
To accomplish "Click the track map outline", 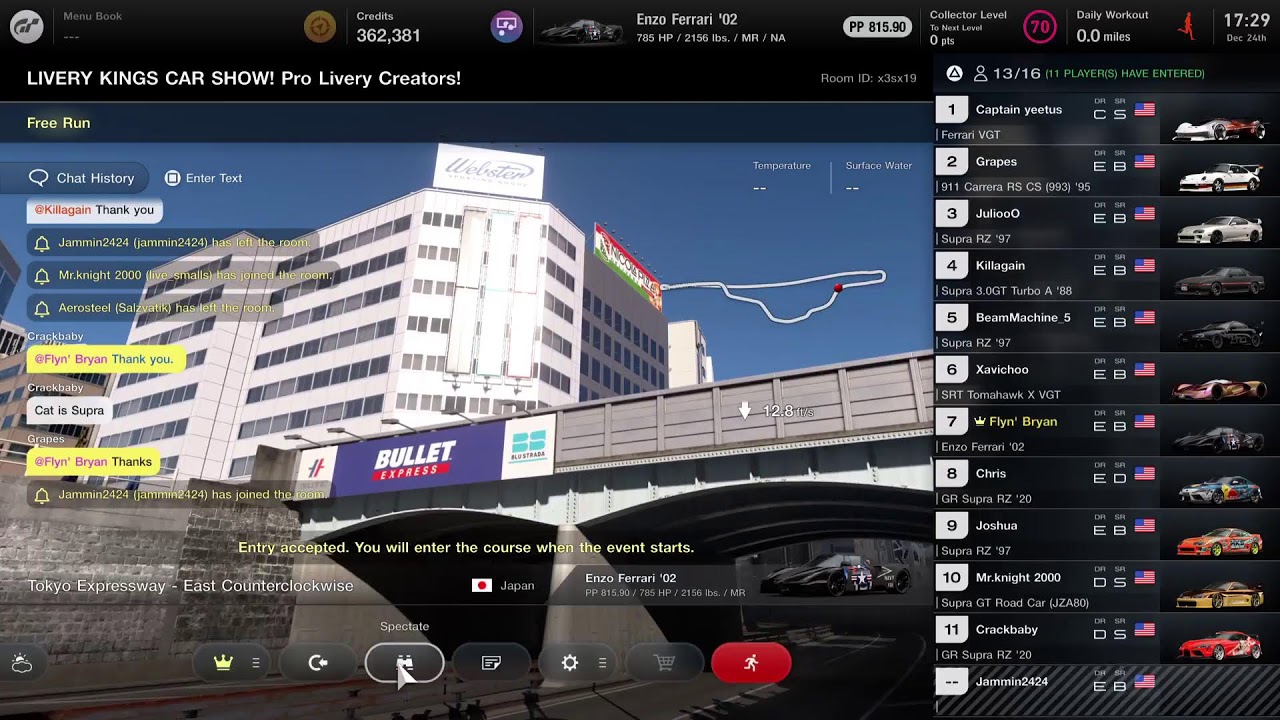I will pyautogui.click(x=774, y=296).
